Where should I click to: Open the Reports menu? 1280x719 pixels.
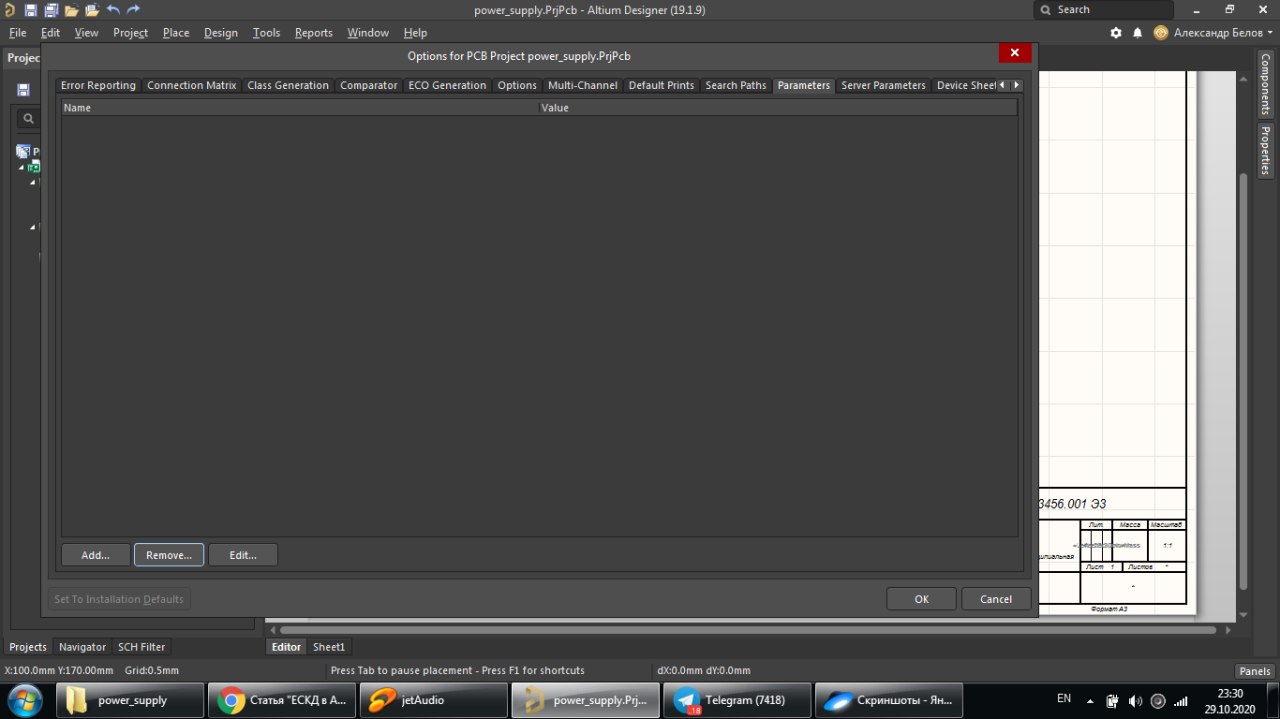click(313, 33)
